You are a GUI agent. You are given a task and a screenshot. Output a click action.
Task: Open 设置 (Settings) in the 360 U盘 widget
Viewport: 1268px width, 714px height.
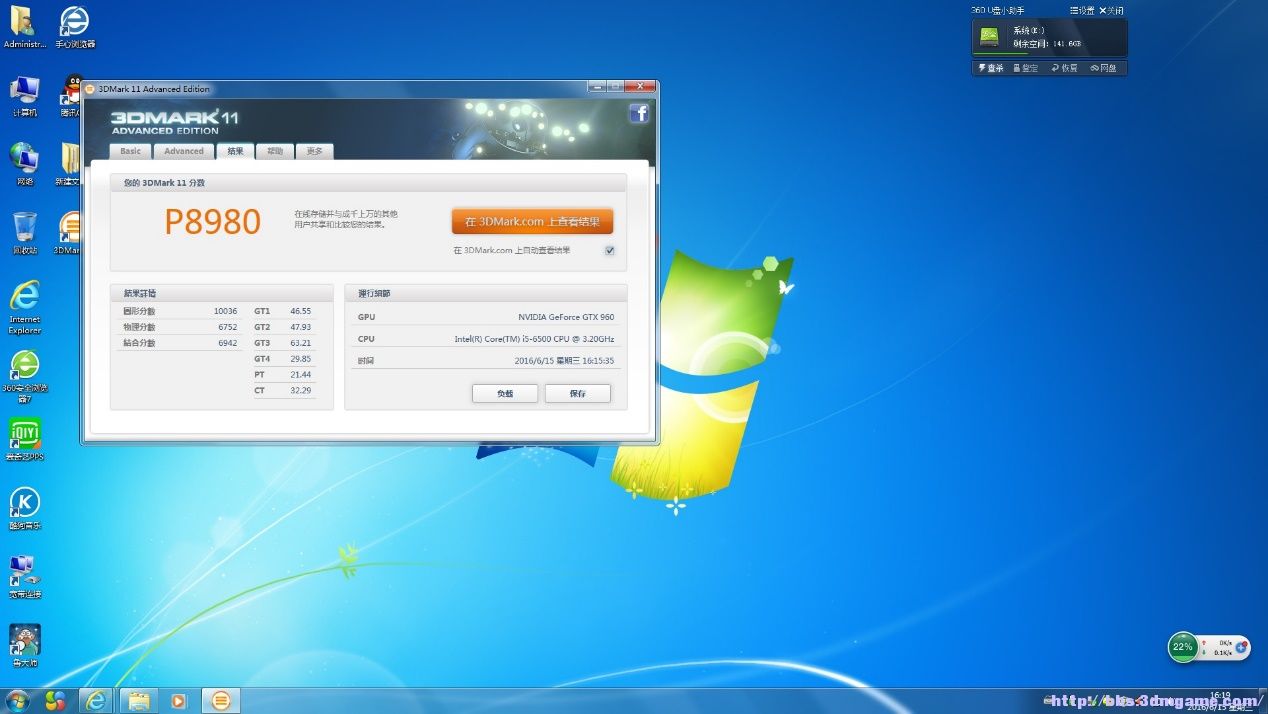pyautogui.click(x=1081, y=10)
